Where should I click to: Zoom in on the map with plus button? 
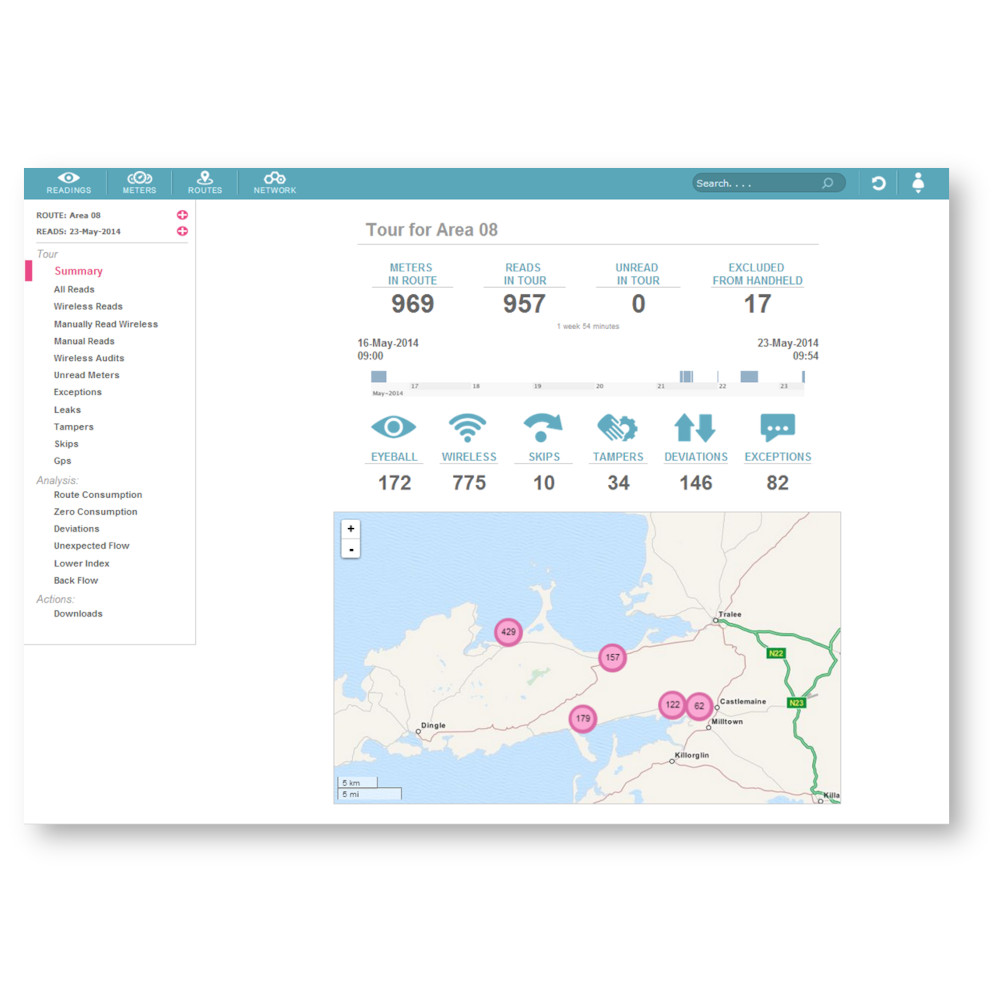[x=350, y=528]
